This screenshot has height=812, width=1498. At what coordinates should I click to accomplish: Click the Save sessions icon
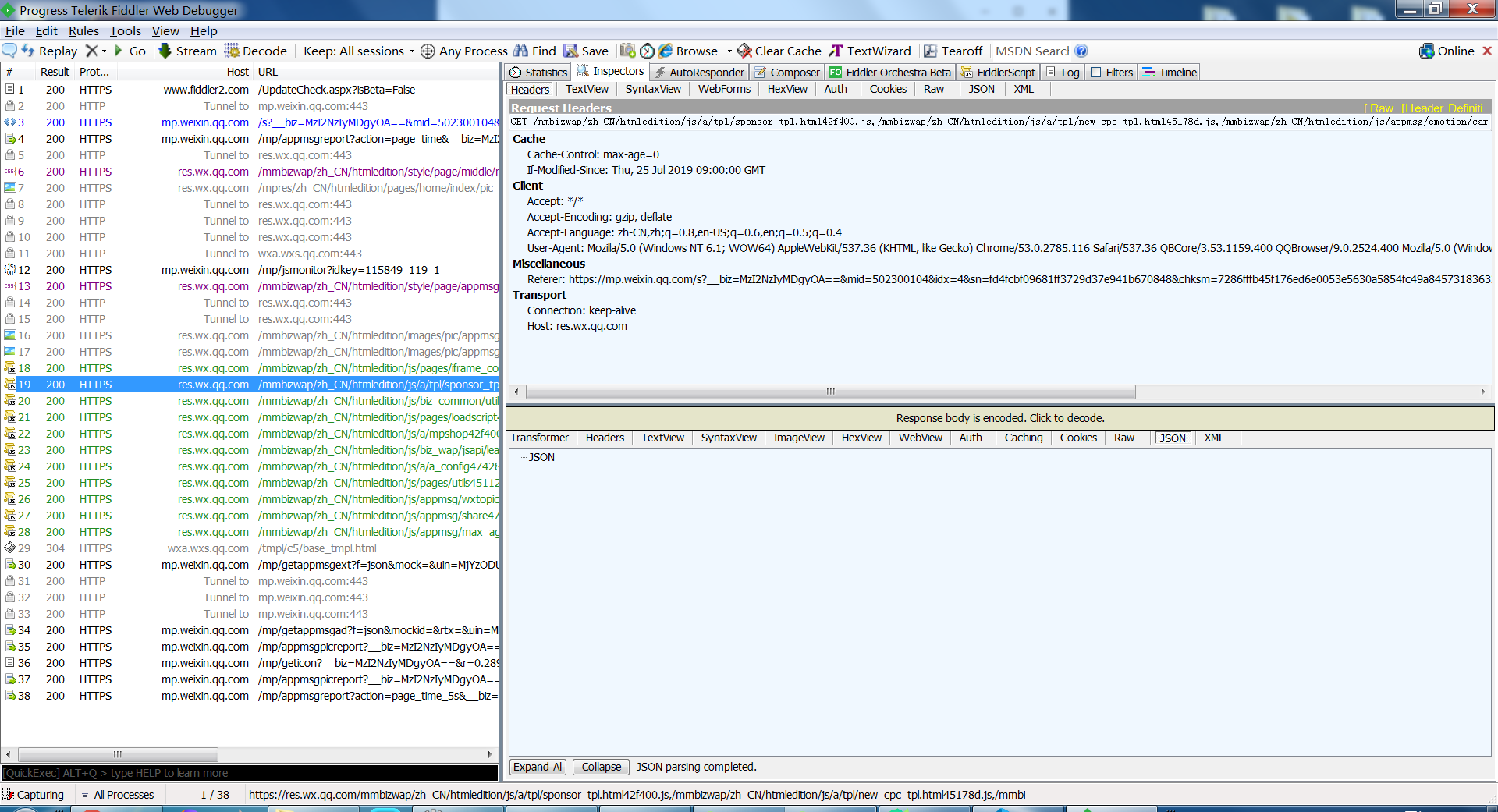[x=571, y=51]
